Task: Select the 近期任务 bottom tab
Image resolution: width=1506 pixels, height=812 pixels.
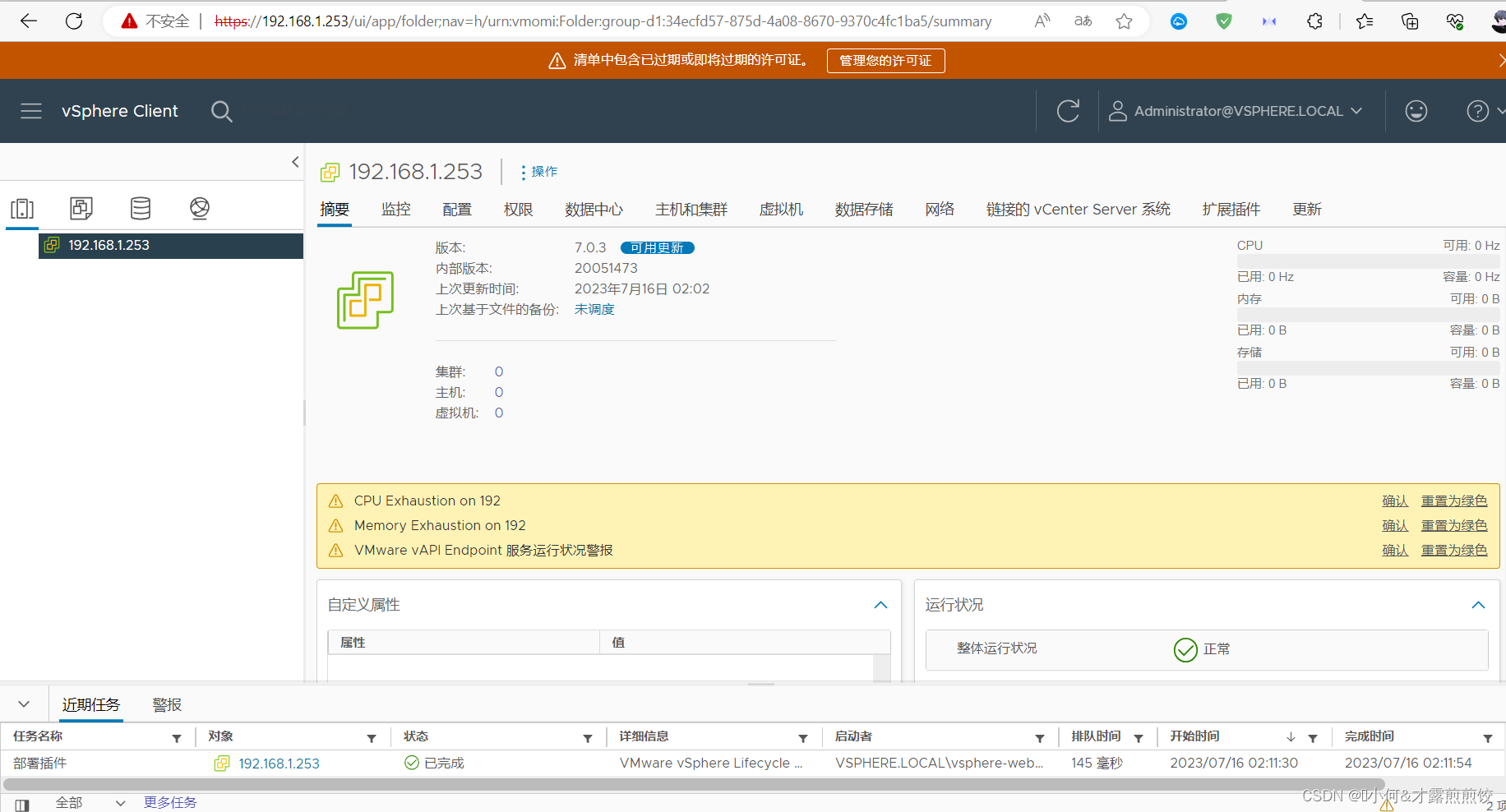Action: (91, 705)
